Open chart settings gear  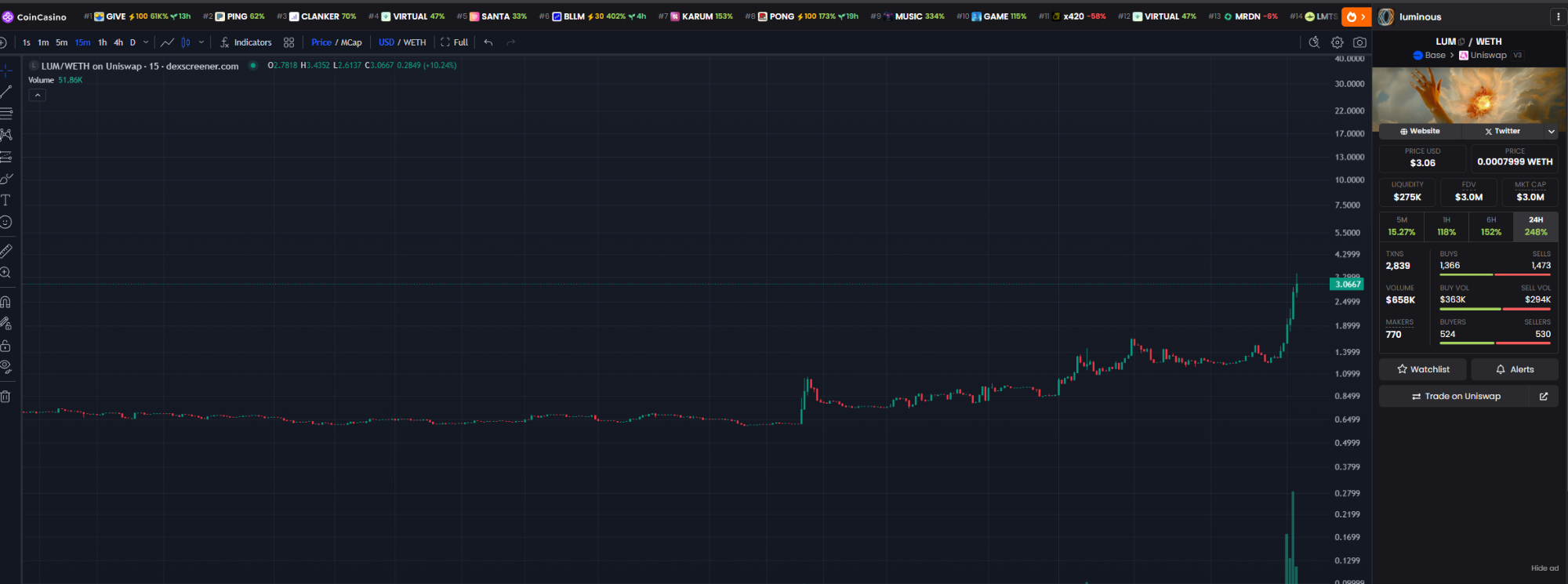[1338, 42]
